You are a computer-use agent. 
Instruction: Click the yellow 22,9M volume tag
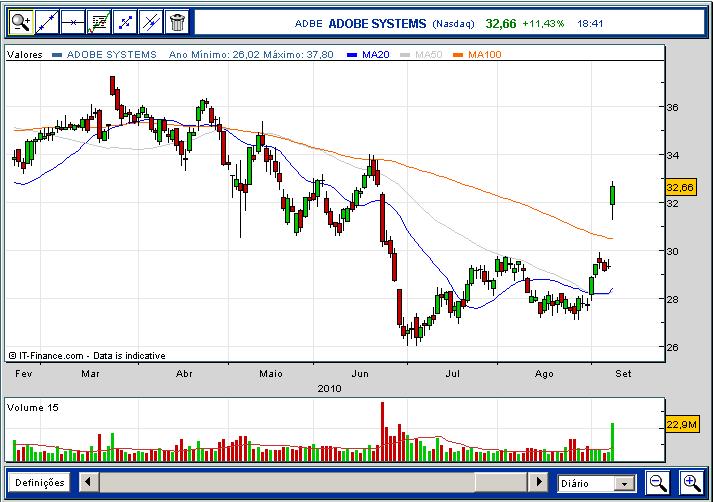tap(681, 425)
